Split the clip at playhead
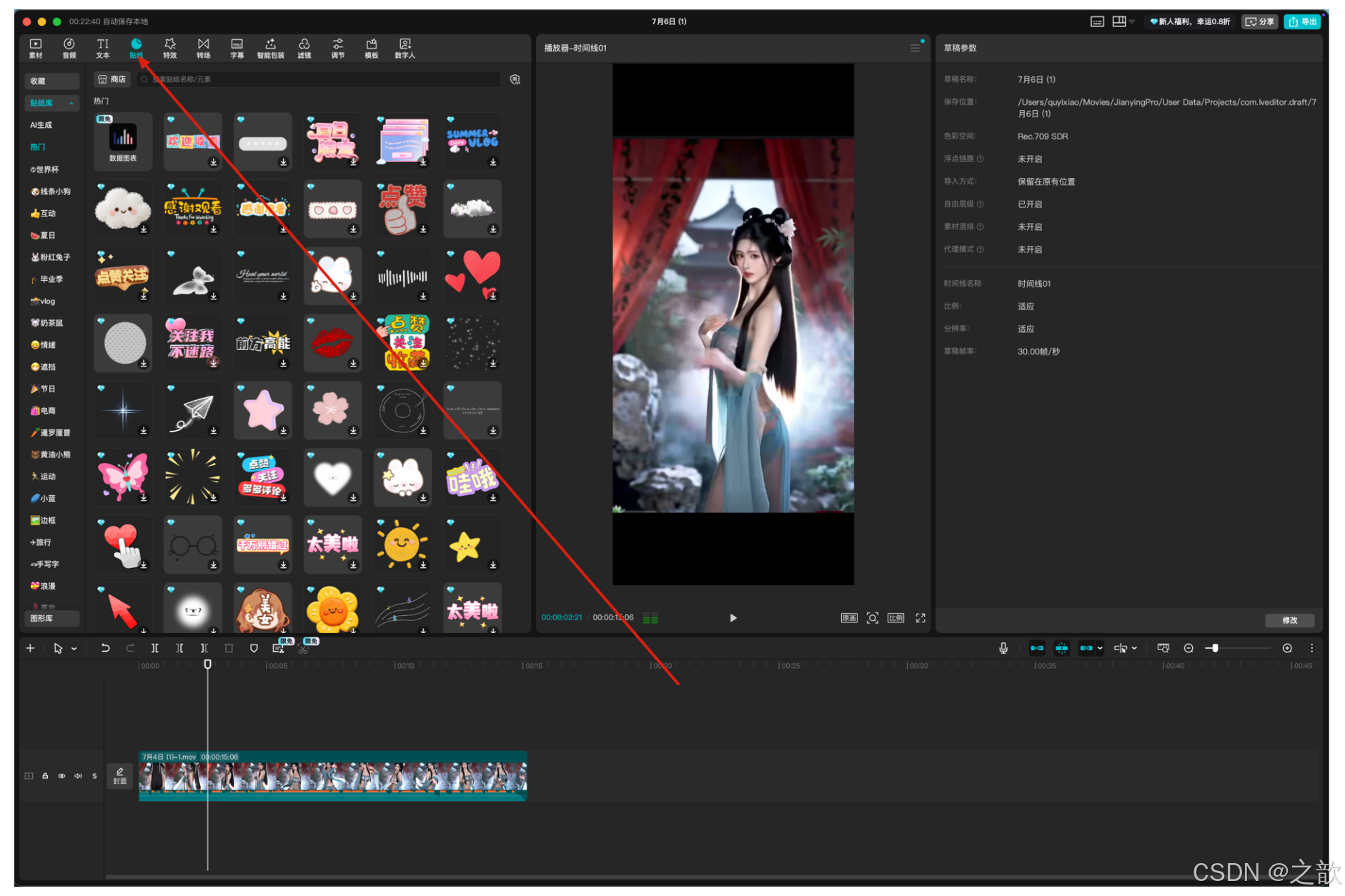 (154, 648)
